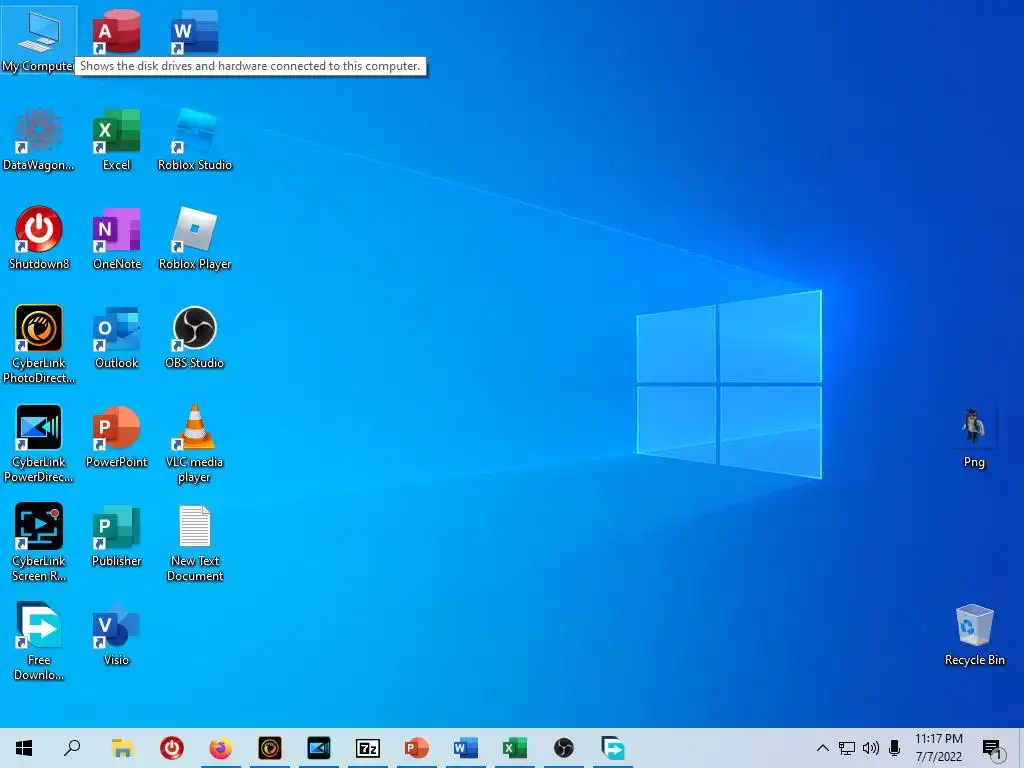Screen dimensions: 1024x768
Task: Select the CyberLink Screen Recorder desktop icon
Action: 39,542
